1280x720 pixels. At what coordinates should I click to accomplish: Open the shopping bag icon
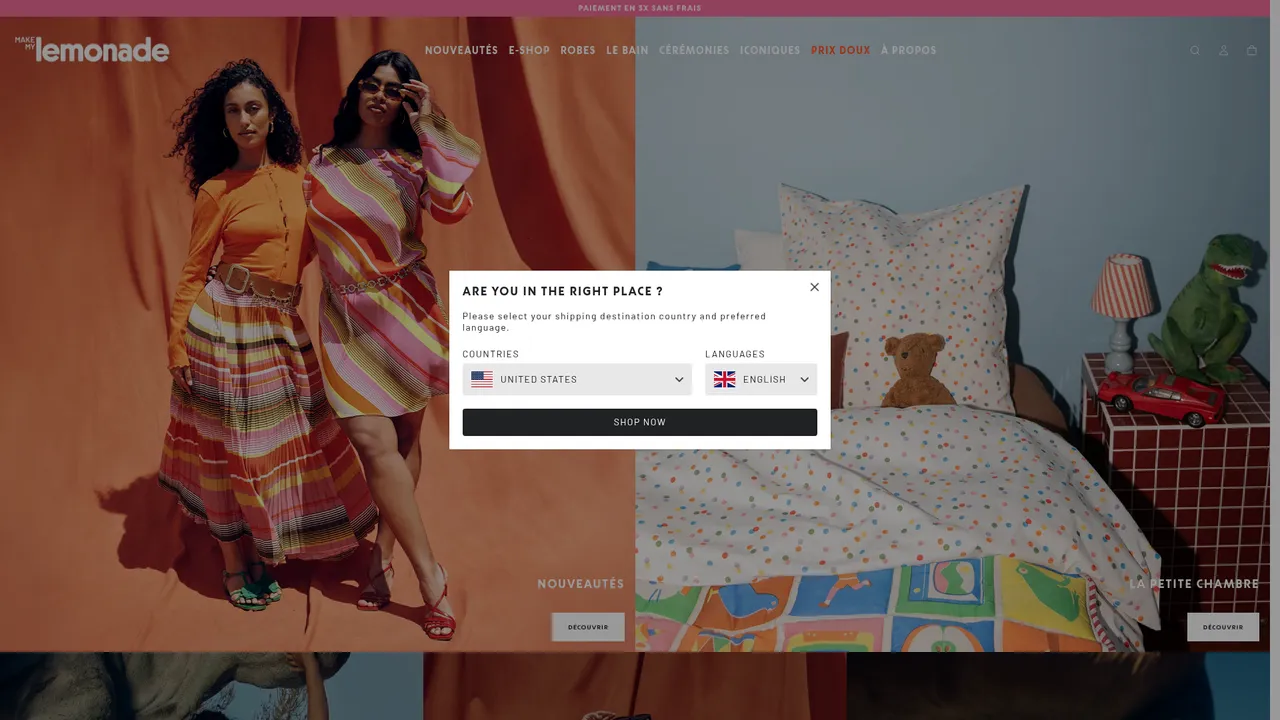point(1251,51)
